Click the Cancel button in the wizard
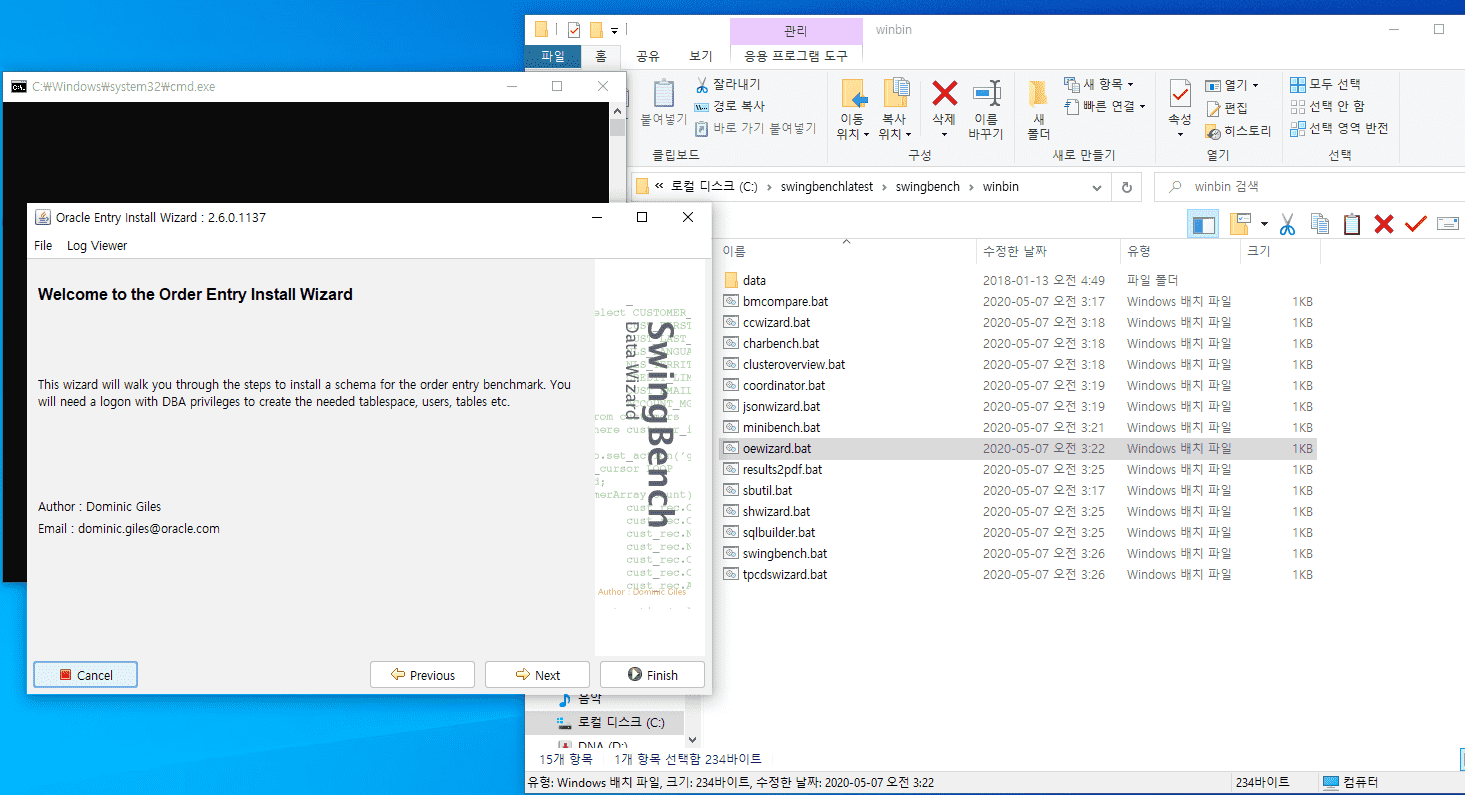The height and width of the screenshot is (795, 1465). [x=85, y=675]
